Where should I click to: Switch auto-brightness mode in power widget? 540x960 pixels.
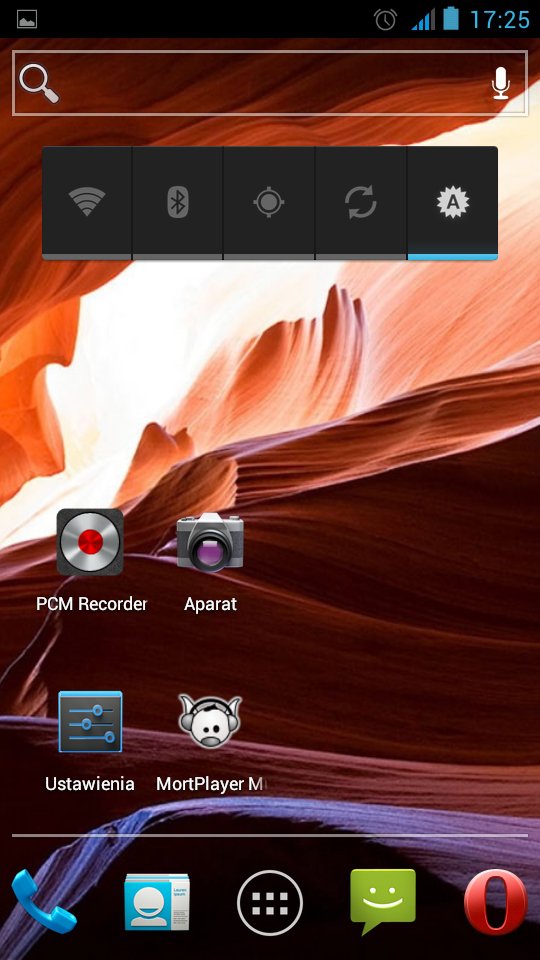point(452,202)
